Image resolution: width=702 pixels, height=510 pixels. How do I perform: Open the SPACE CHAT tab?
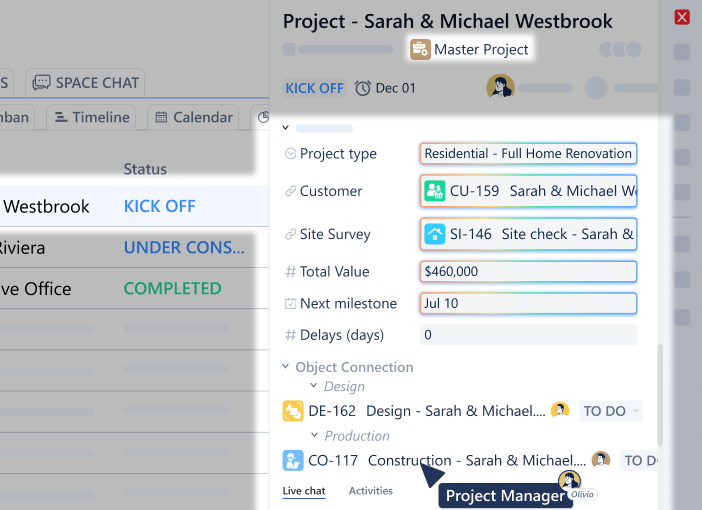[x=86, y=82]
